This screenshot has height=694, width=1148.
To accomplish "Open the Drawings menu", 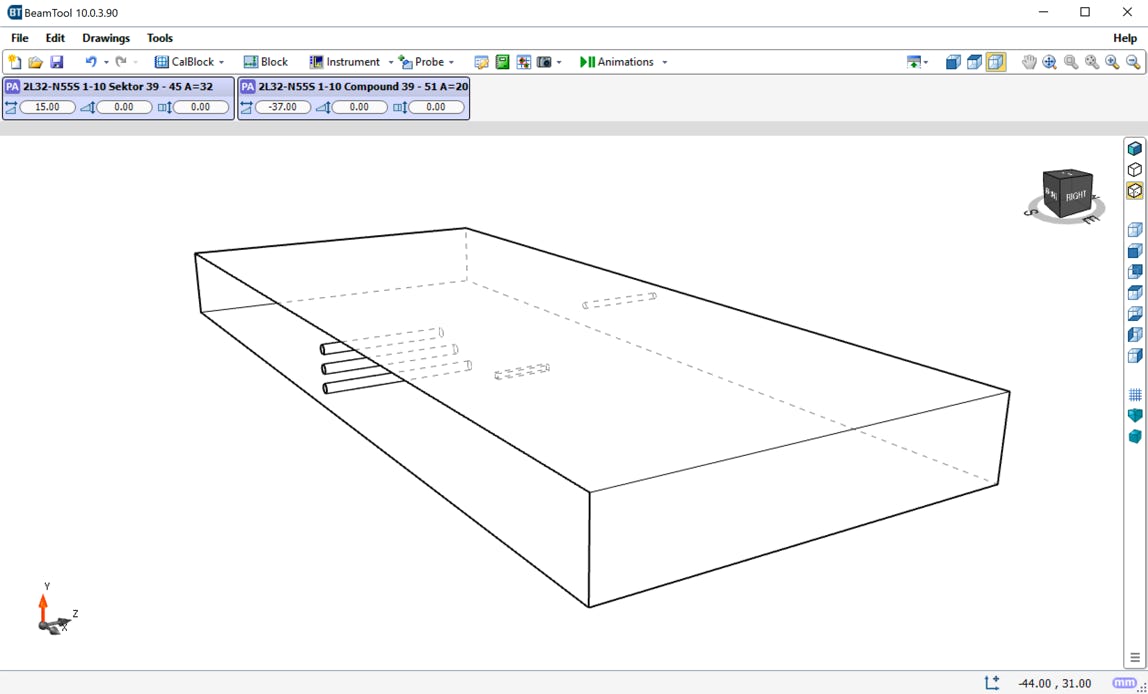I will [x=106, y=38].
